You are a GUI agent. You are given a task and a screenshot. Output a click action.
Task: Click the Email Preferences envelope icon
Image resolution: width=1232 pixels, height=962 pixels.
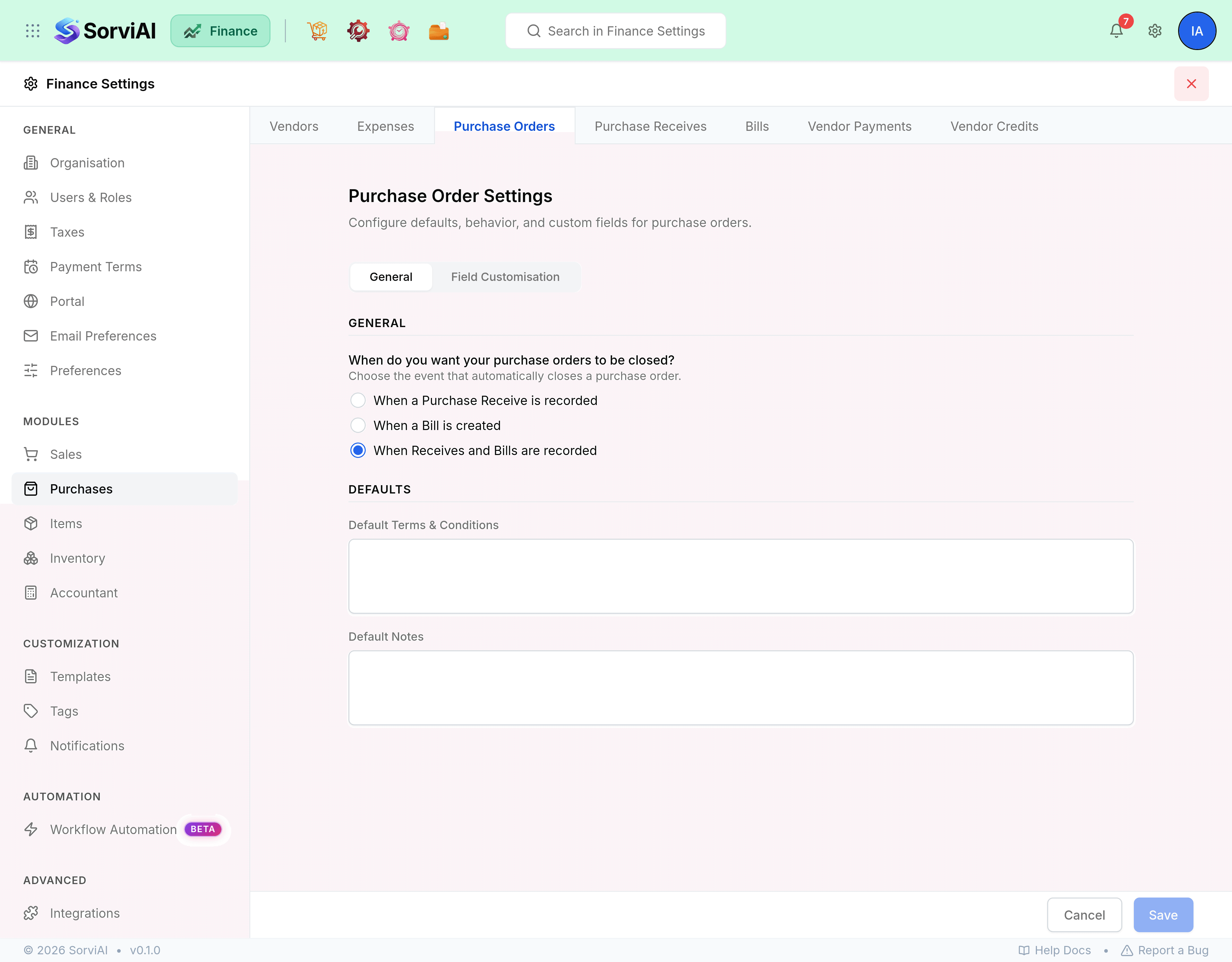click(31, 335)
